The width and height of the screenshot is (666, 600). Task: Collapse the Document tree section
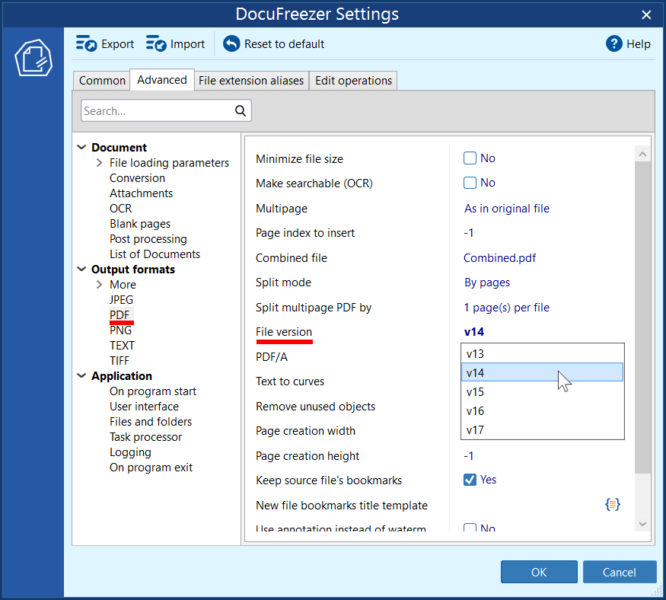tap(82, 147)
